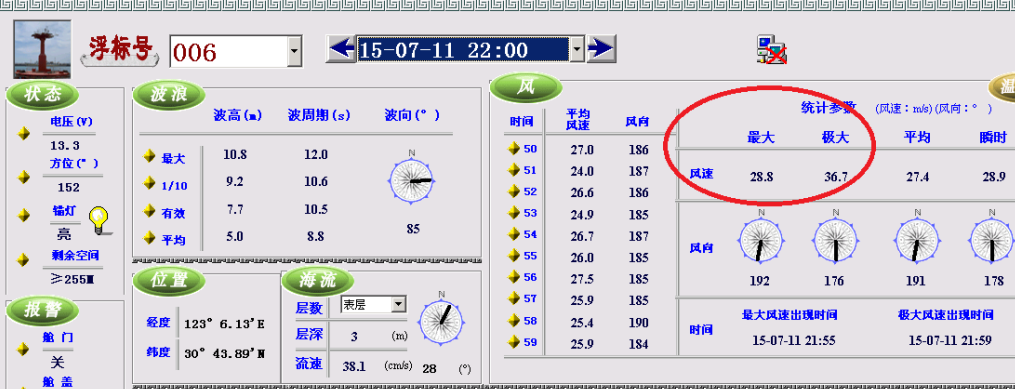Click the diamond marker beside 舱门 alarm
Image resolution: width=1015 pixels, height=389 pixels.
pos(24,349)
